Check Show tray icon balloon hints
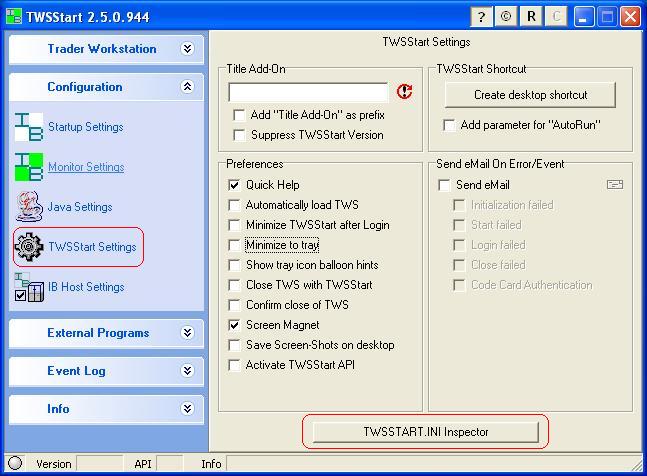647x476 pixels. [x=234, y=265]
